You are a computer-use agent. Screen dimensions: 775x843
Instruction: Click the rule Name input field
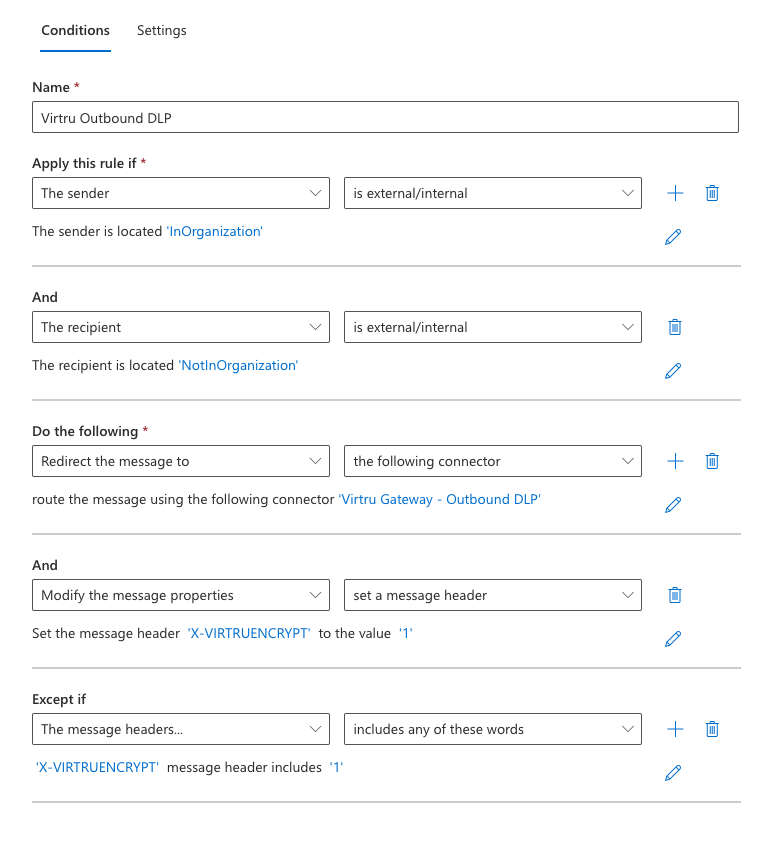(385, 117)
